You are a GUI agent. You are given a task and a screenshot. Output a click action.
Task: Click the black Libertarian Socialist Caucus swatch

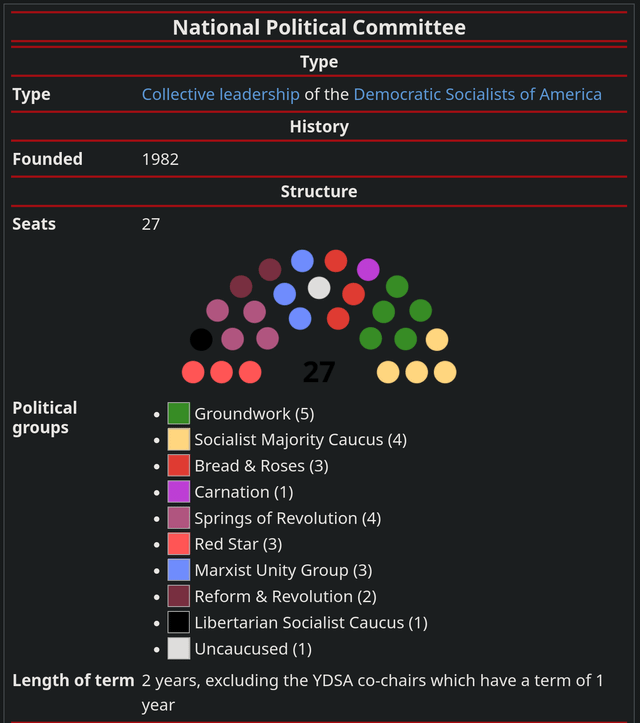178,622
